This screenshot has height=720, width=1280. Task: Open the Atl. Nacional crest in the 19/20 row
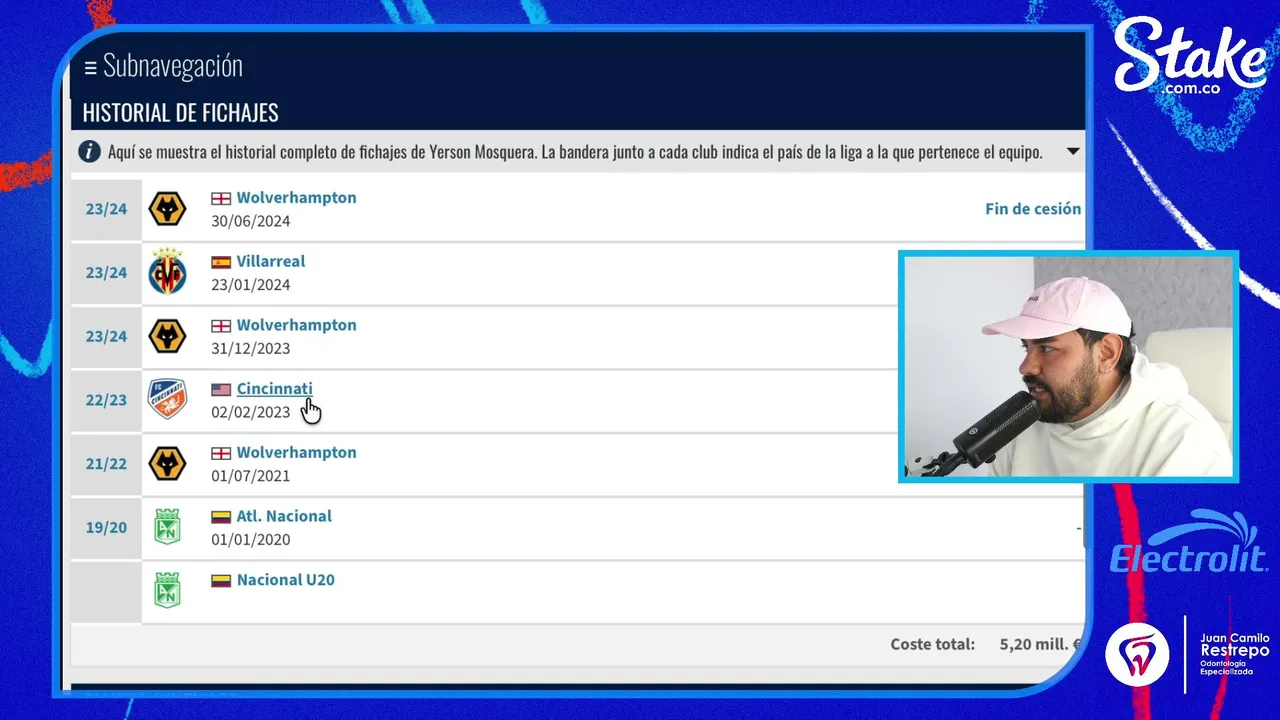coord(167,527)
